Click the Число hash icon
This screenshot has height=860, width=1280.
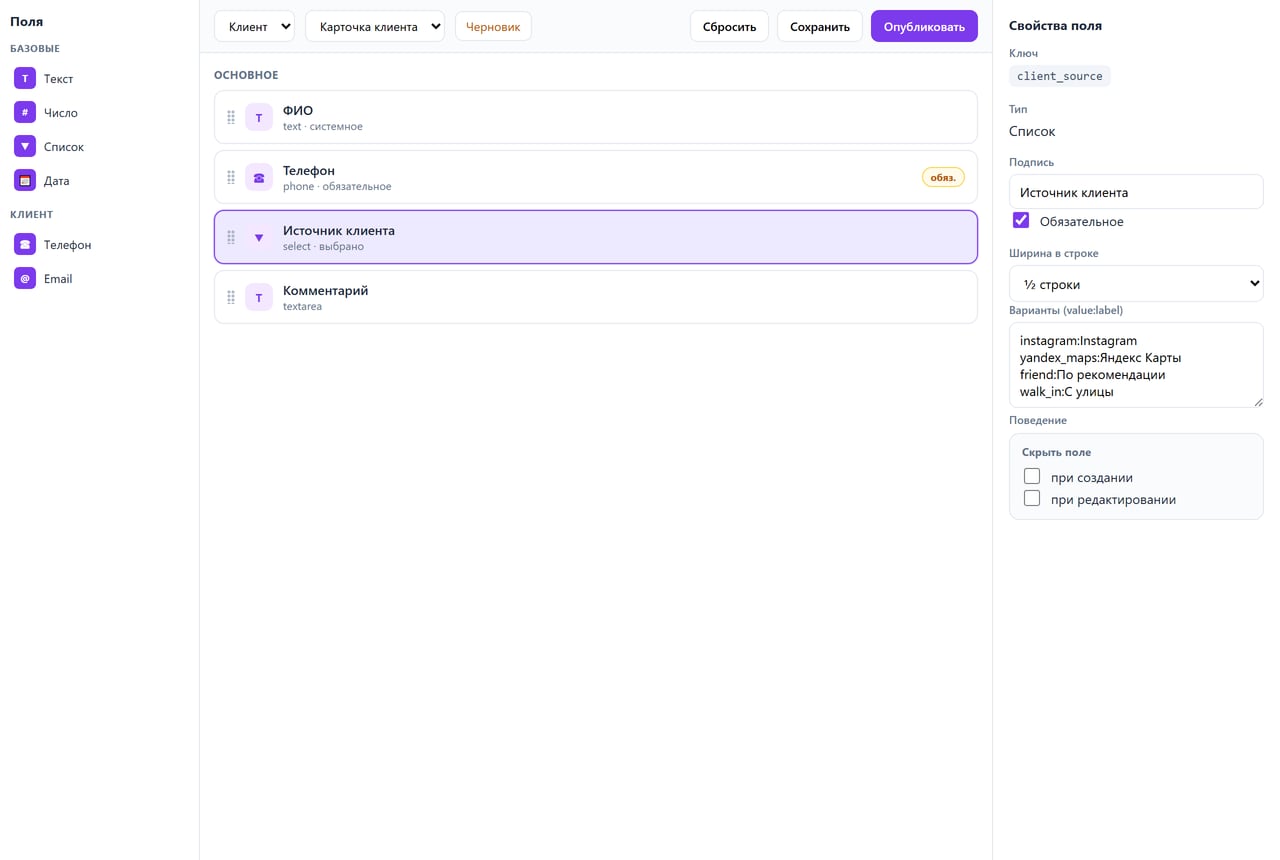(25, 113)
